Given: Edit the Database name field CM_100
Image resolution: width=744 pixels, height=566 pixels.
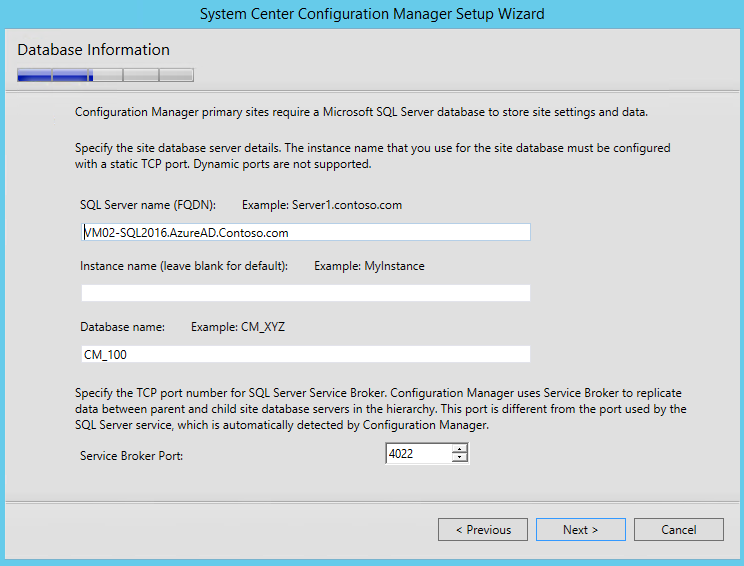Looking at the screenshot, I should pyautogui.click(x=306, y=354).
